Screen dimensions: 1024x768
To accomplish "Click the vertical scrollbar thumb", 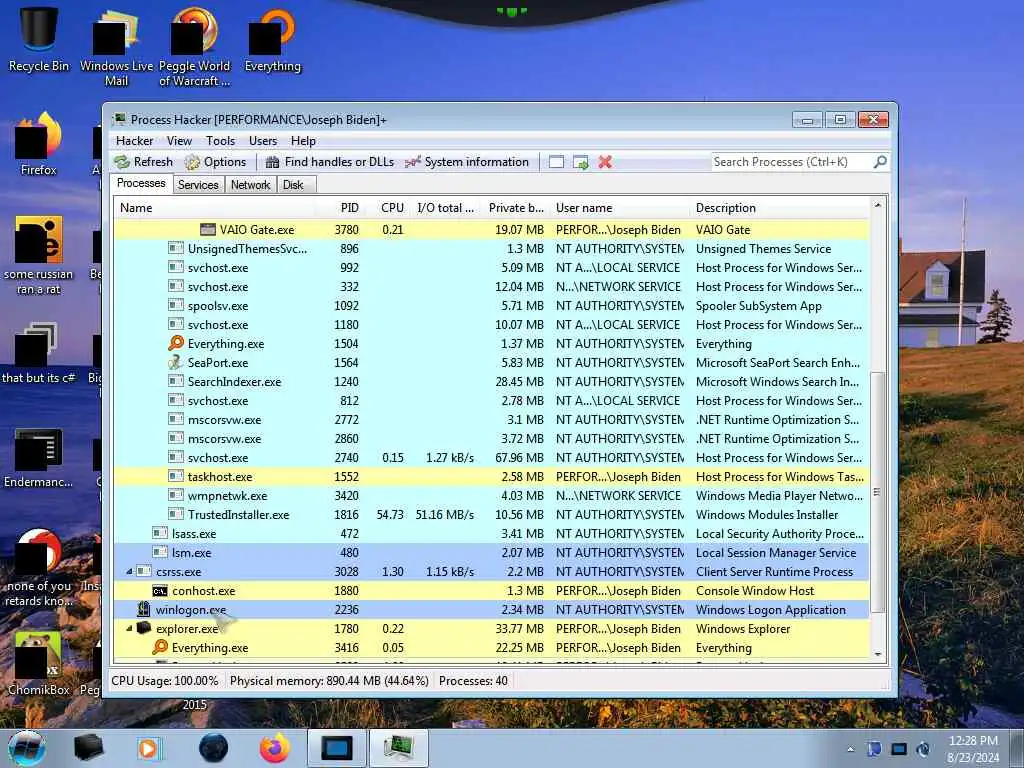I will (878, 492).
